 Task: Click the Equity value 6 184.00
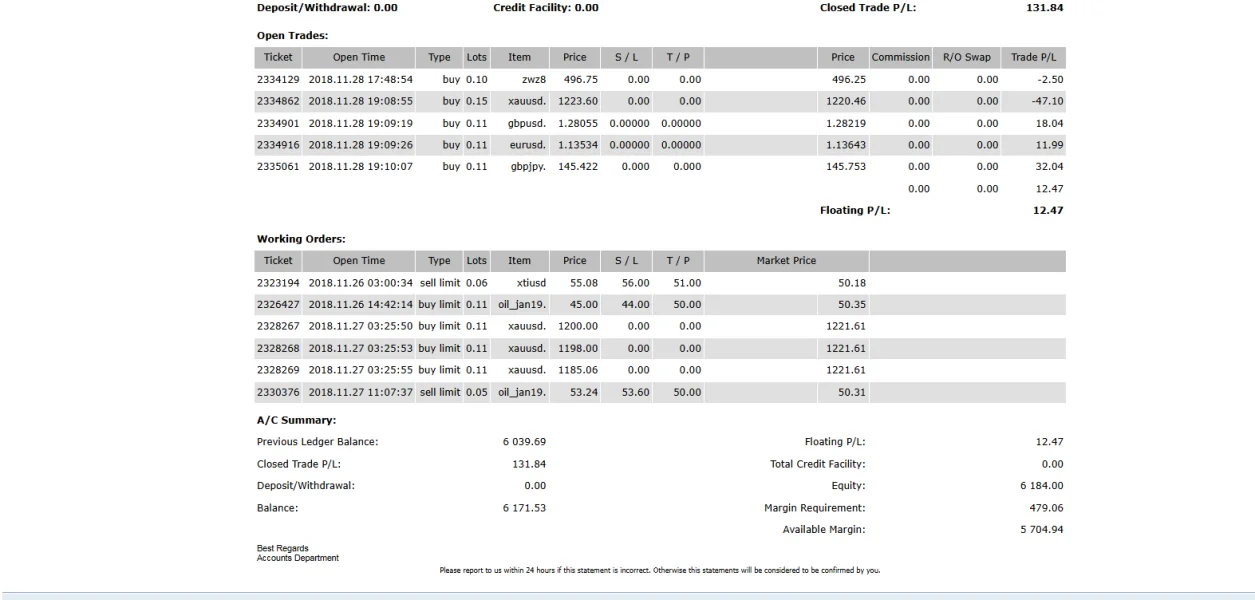pyautogui.click(x=1041, y=486)
